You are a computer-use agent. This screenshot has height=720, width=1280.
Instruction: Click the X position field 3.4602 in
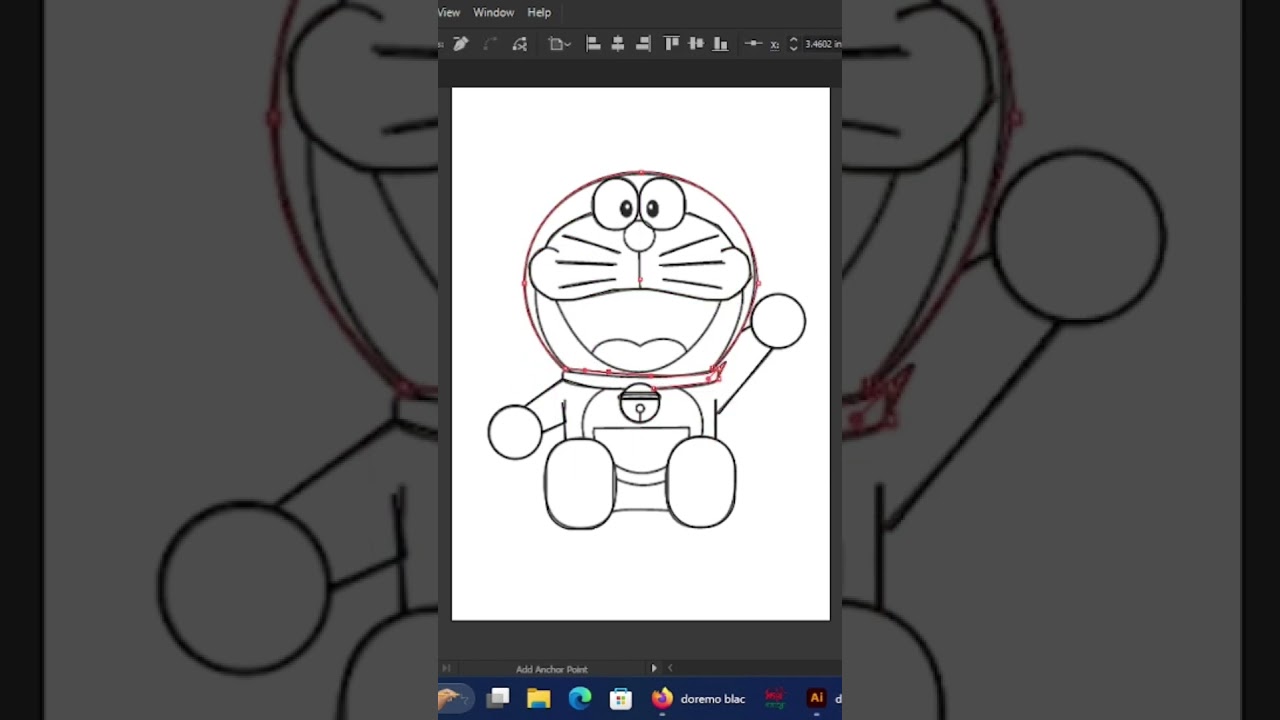(x=822, y=44)
